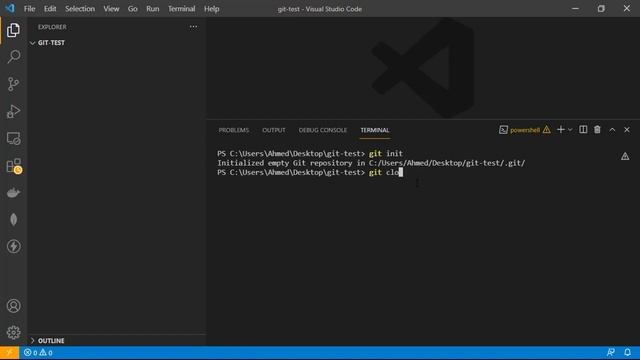Click the 'Initialized empty Git repository' output line
640x360 pixels.
[x=371, y=163]
